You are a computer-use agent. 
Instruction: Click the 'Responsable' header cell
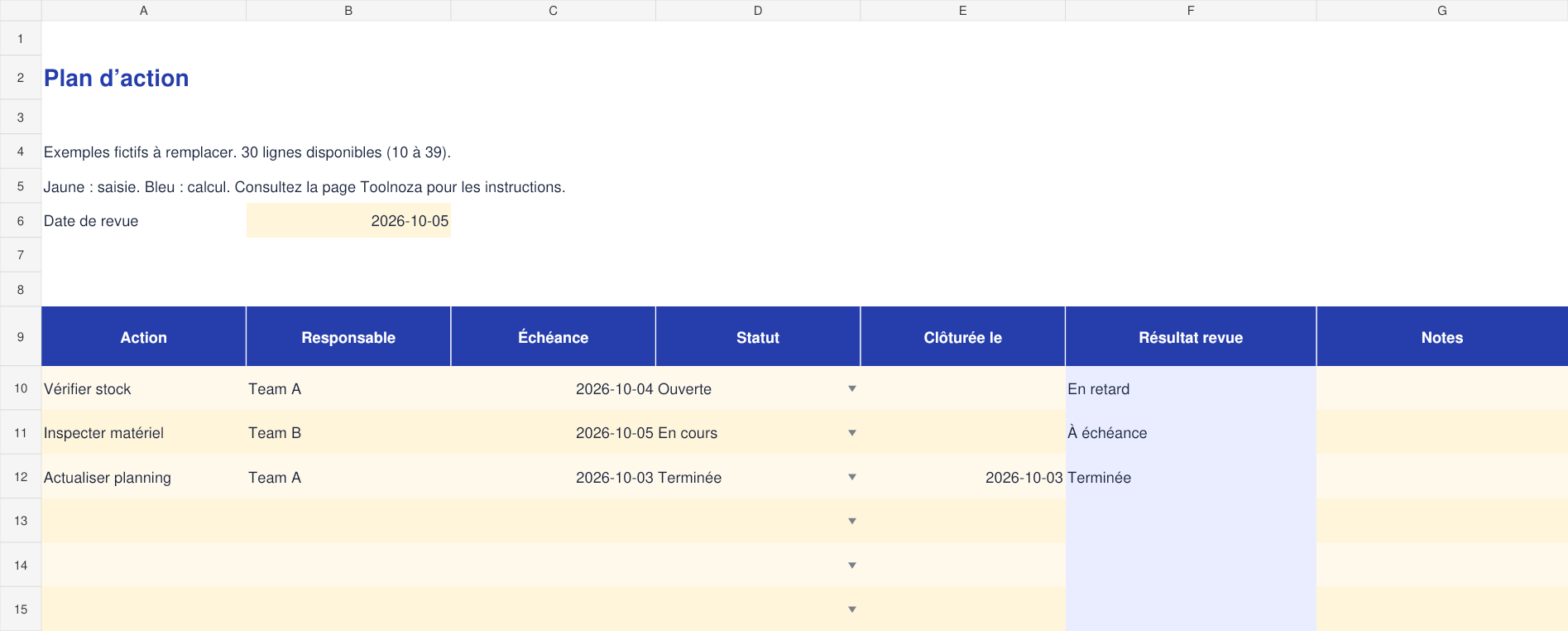coord(348,337)
